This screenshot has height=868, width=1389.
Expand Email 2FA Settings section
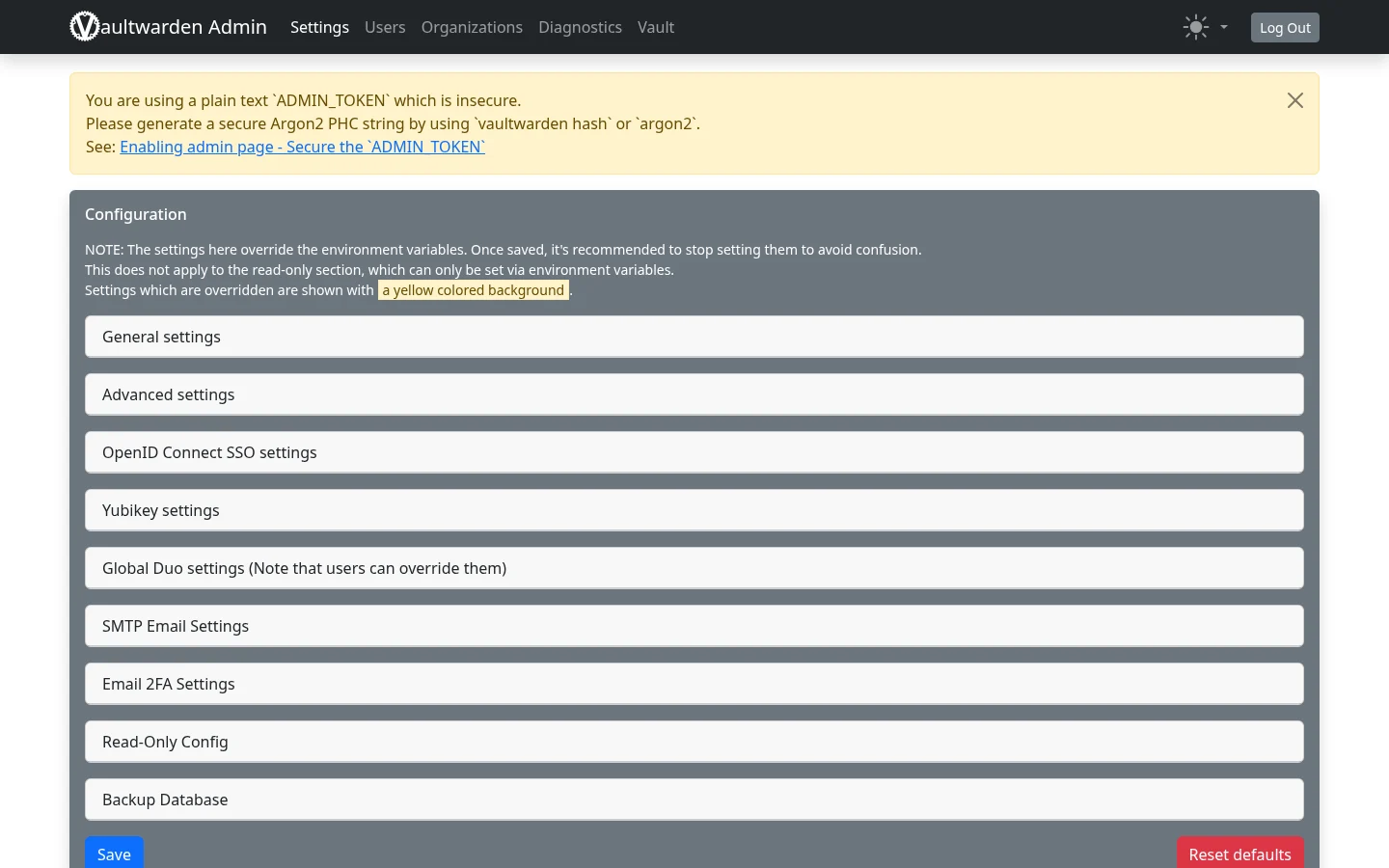(x=694, y=684)
